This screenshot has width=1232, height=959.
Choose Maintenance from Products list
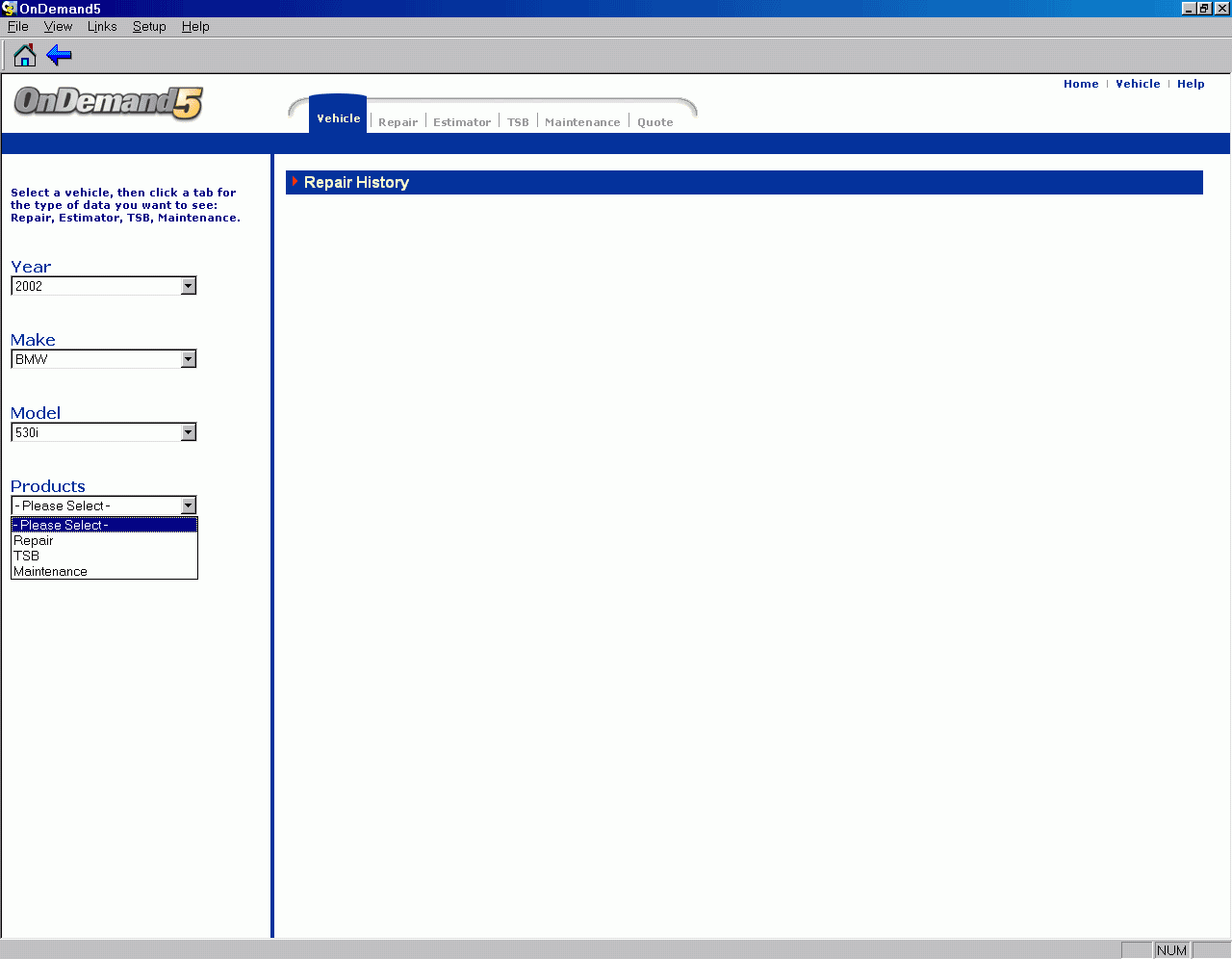(x=104, y=571)
